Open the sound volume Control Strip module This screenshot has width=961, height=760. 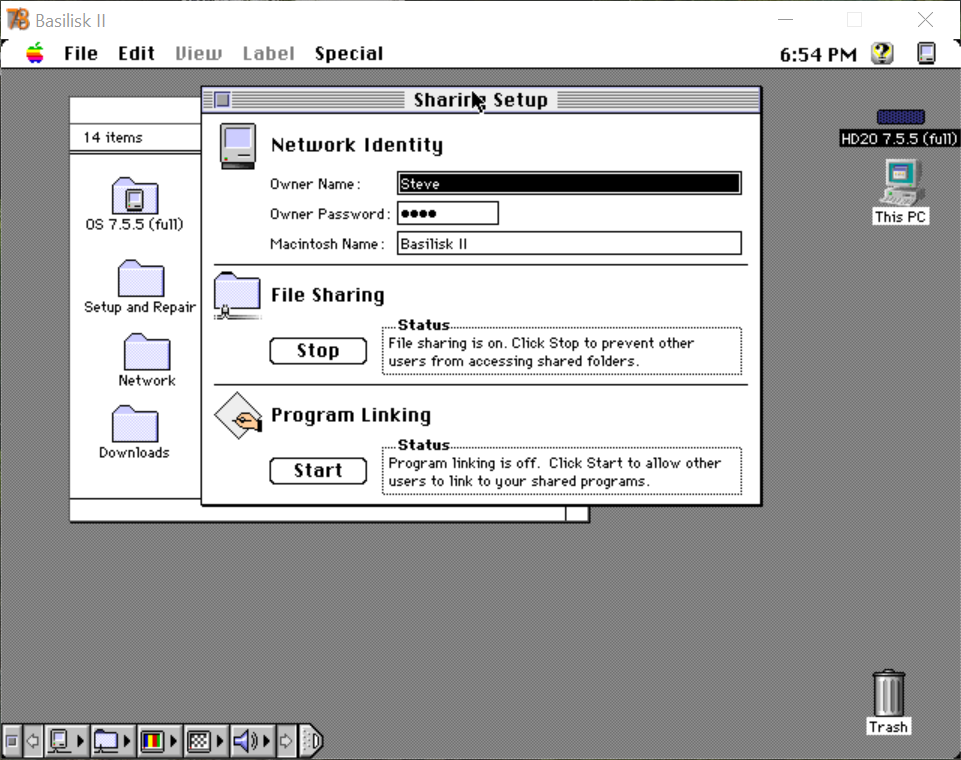252,741
